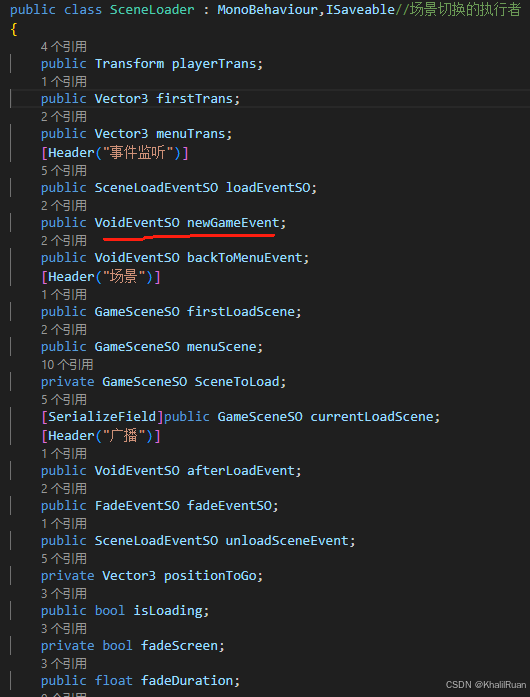Open the 1 个引用 CodeLens above firstLoadScene

[x=64, y=295]
